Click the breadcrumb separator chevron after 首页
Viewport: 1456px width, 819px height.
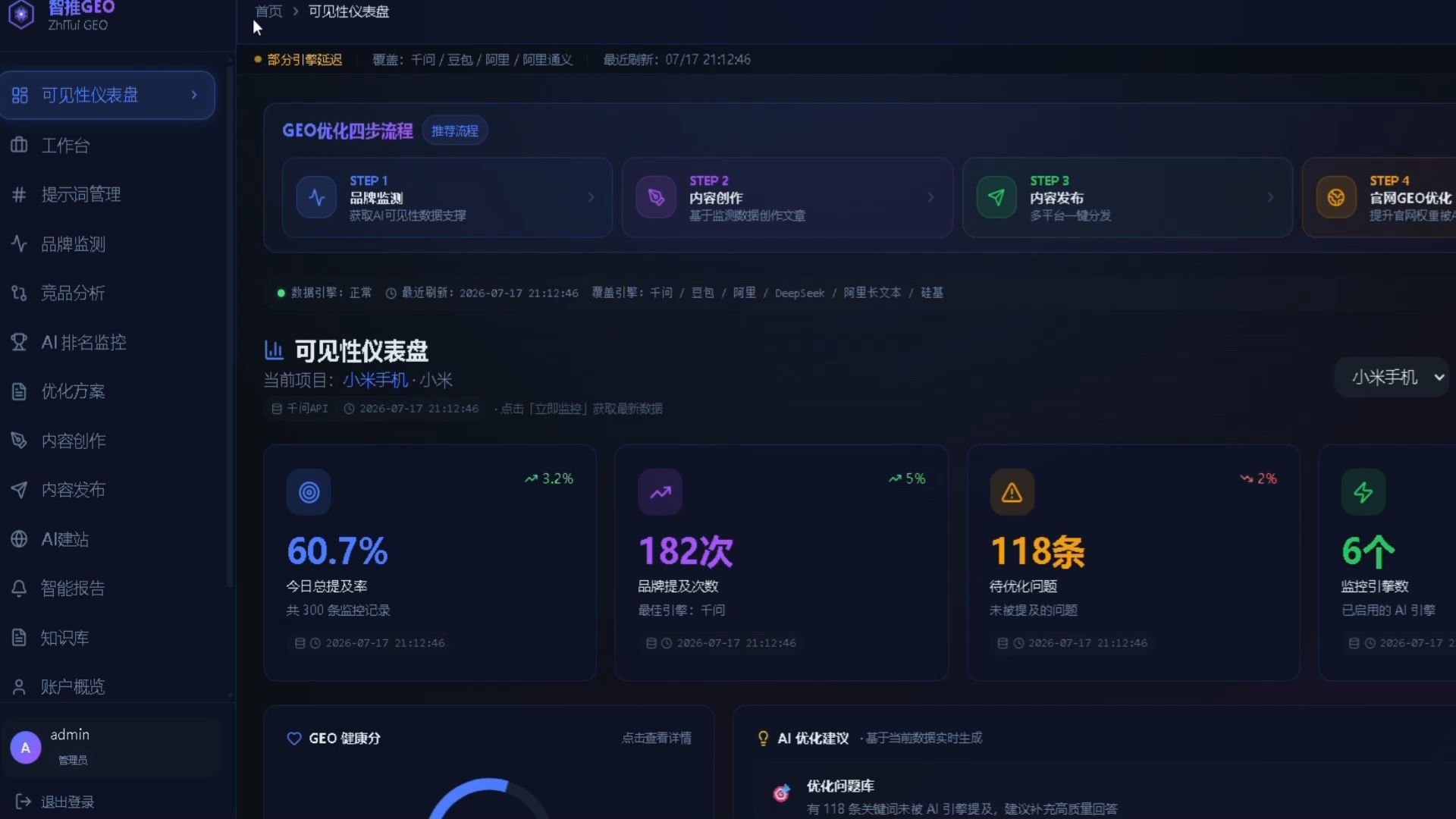tap(295, 11)
